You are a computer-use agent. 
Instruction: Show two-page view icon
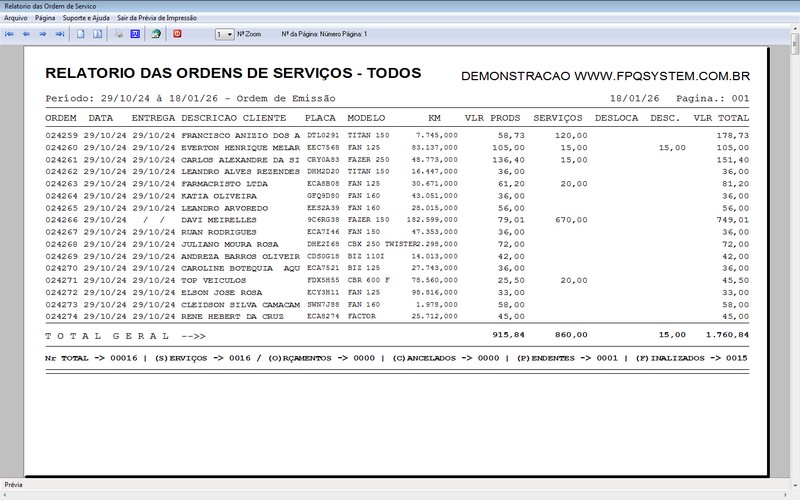[97, 34]
